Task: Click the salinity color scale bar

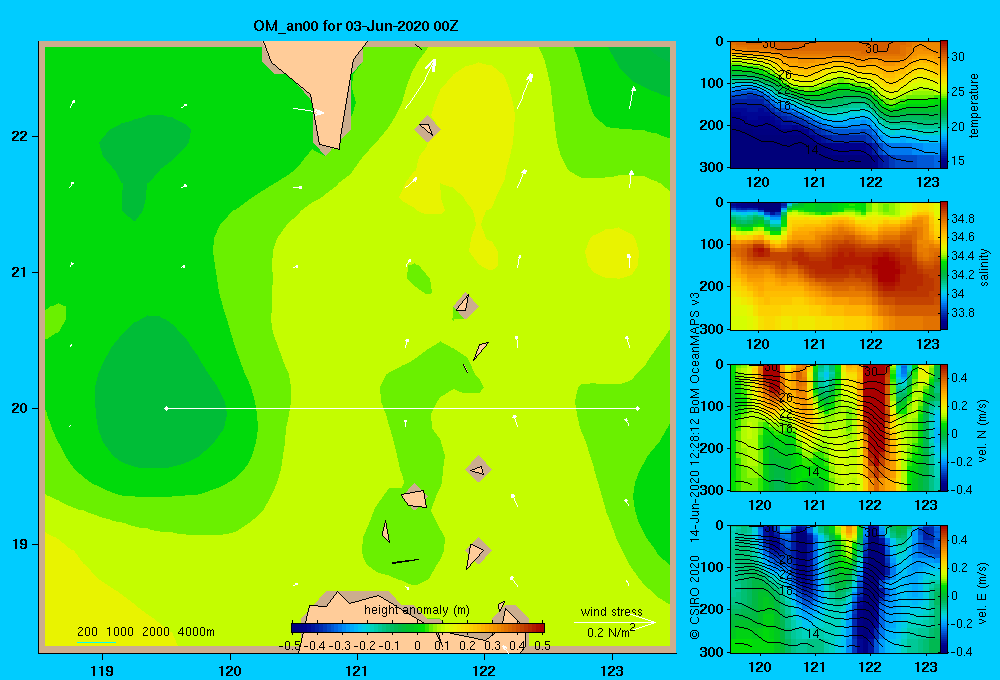Action: (x=944, y=266)
